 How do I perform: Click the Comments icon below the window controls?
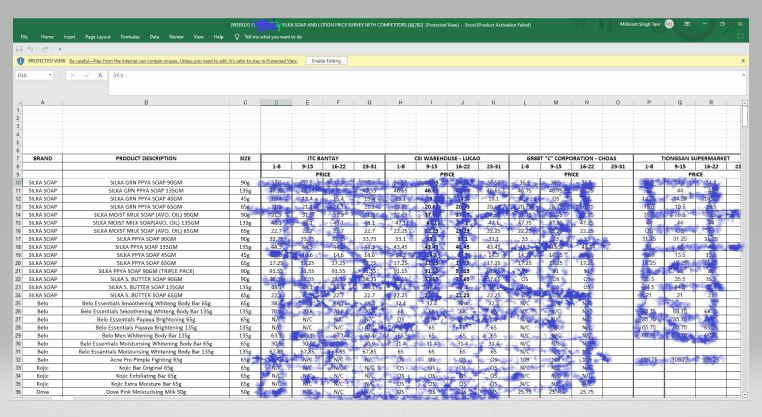tap(740, 36)
